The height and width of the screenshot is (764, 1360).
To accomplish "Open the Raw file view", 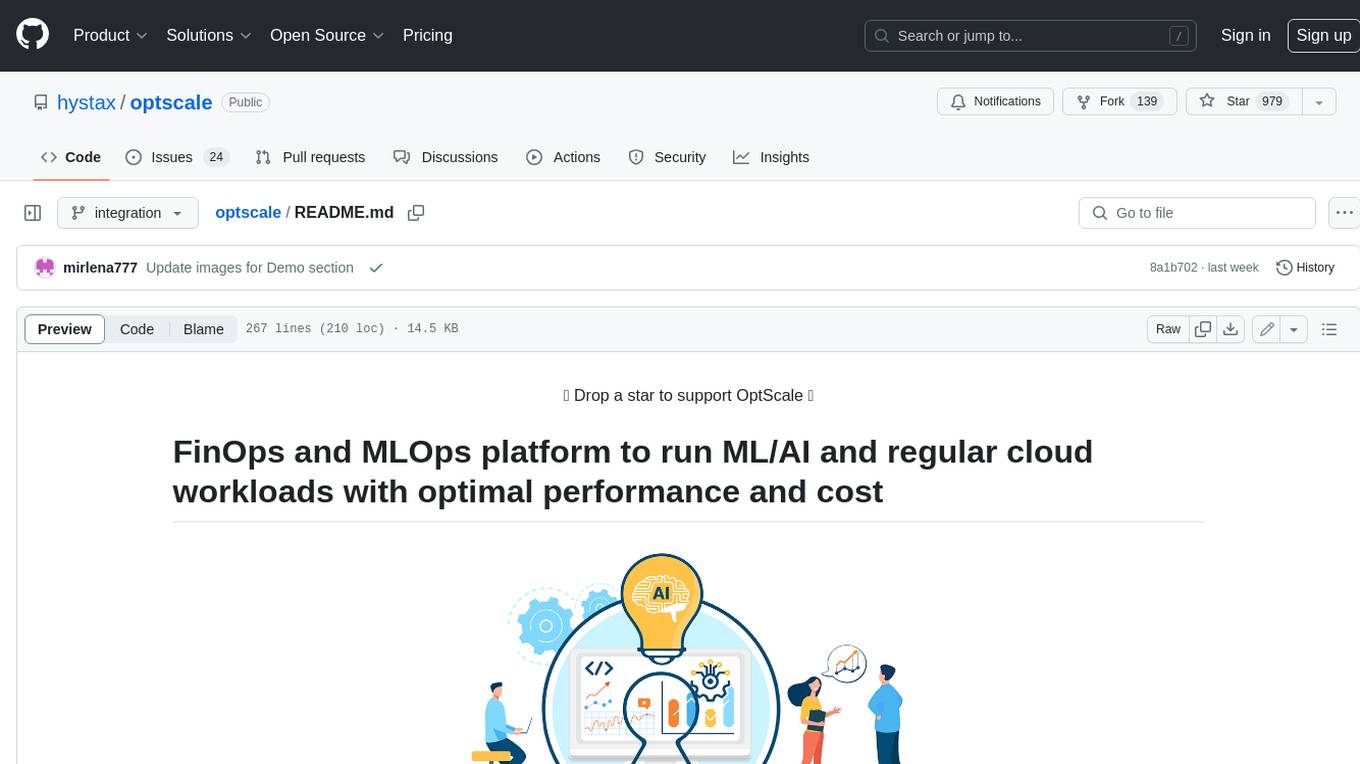I will 1168,329.
